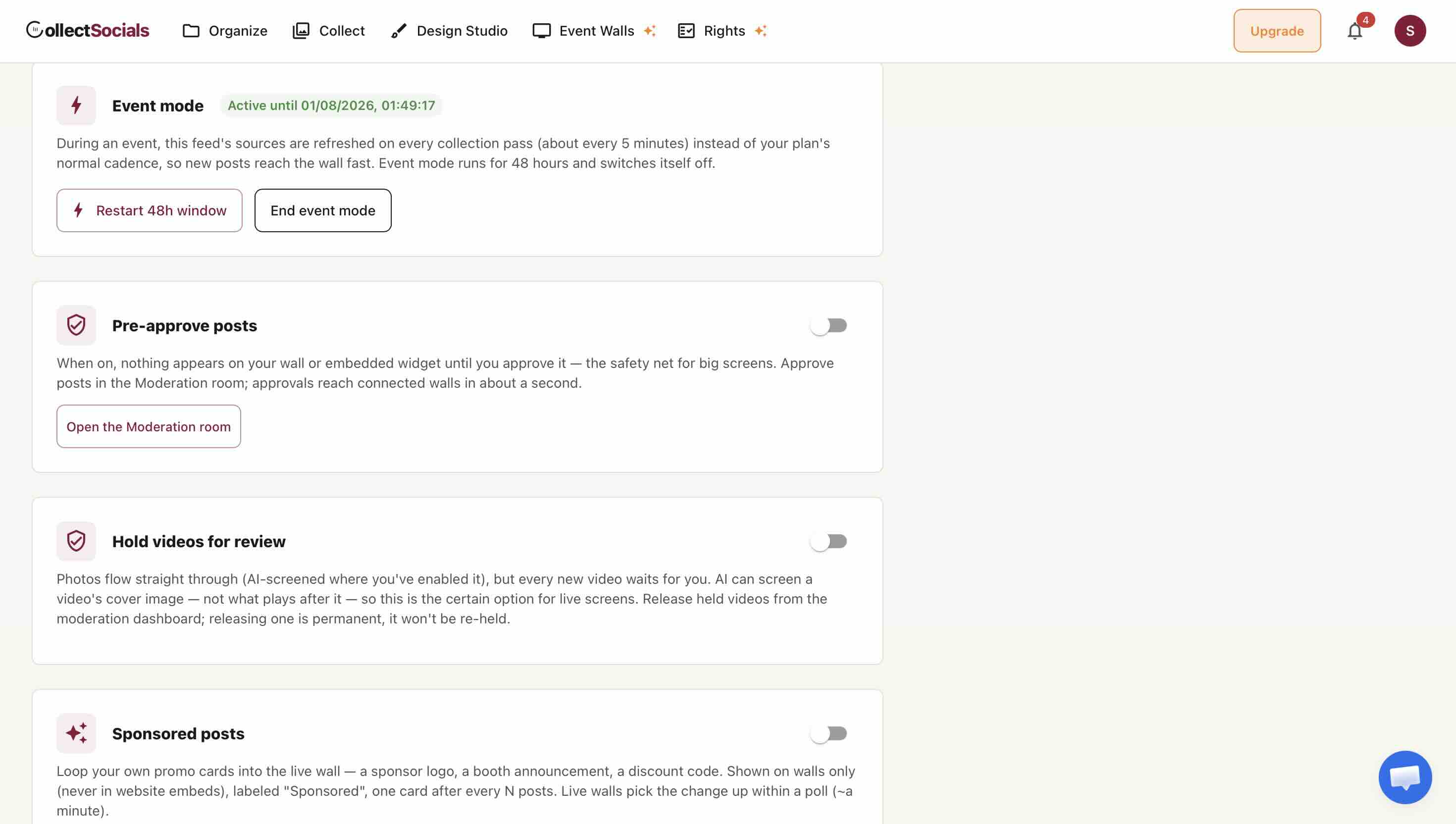Enable Hold videos for review switch
The height and width of the screenshot is (824, 1456).
(x=829, y=541)
